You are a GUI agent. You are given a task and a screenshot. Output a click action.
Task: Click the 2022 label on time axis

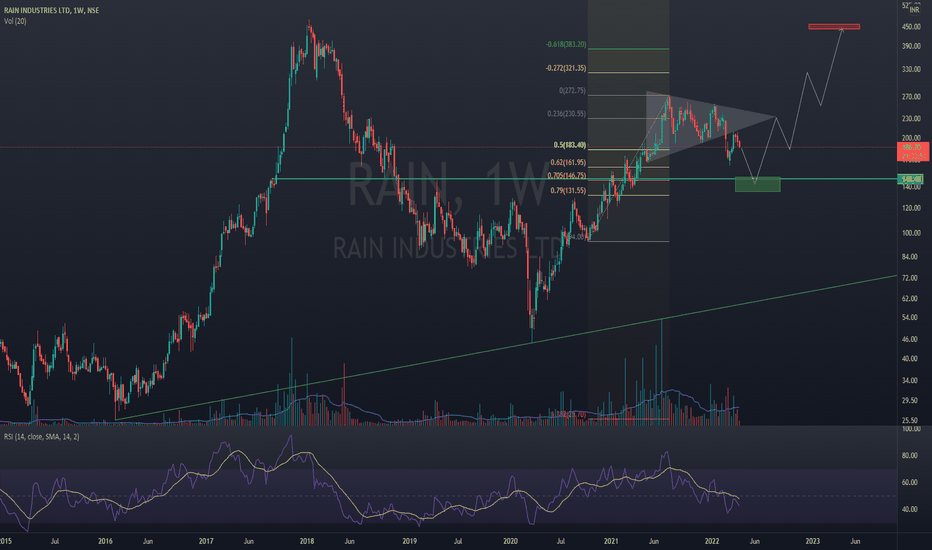(712, 542)
